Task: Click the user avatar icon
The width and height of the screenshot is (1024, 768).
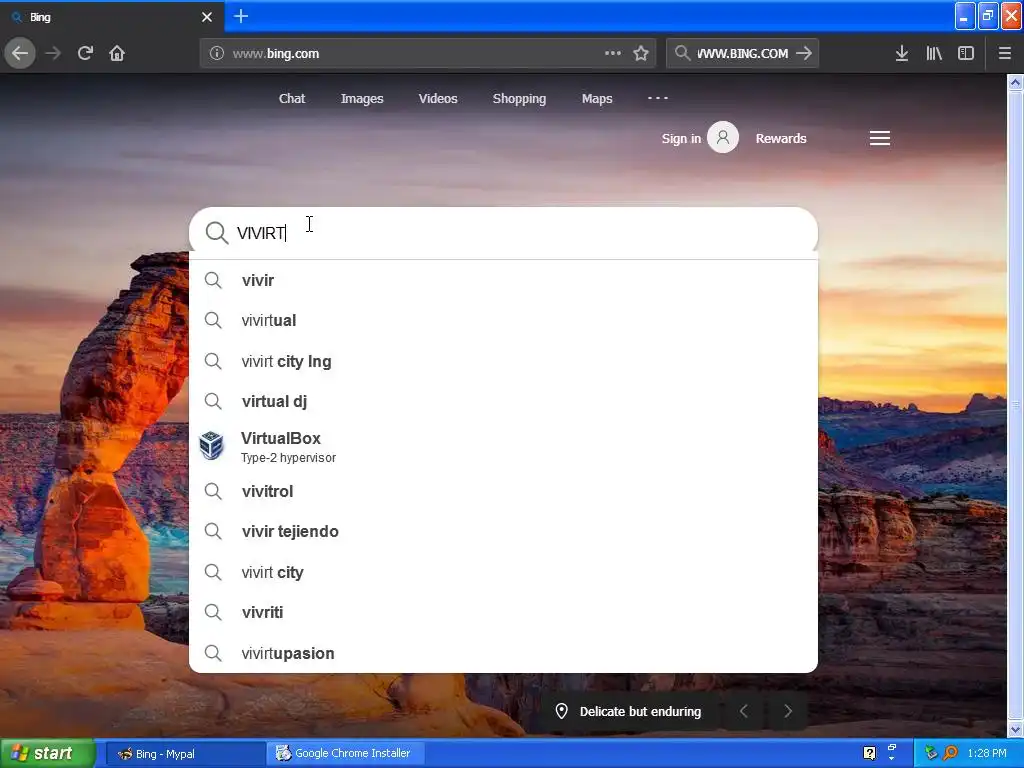Action: [x=723, y=137]
